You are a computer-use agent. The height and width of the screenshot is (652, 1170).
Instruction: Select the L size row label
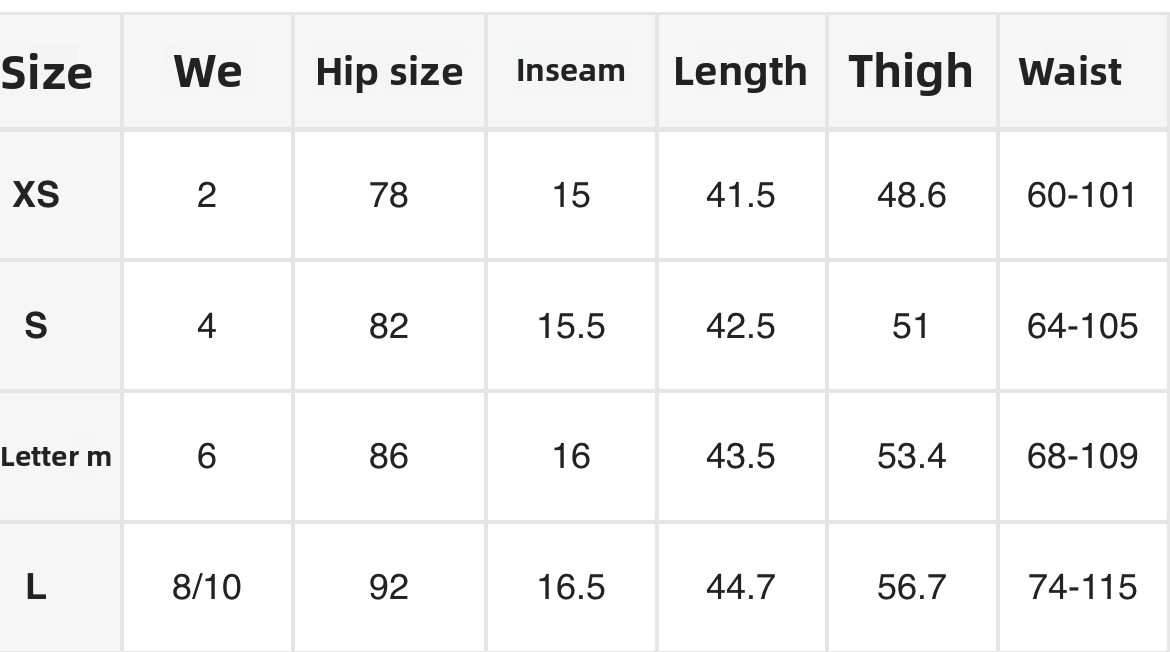pyautogui.click(x=36, y=587)
